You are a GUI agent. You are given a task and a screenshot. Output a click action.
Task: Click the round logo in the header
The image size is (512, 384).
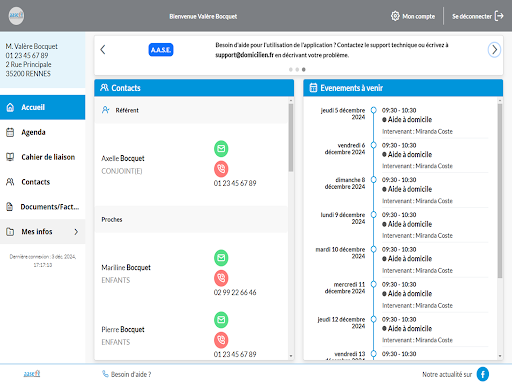[x=16, y=16]
